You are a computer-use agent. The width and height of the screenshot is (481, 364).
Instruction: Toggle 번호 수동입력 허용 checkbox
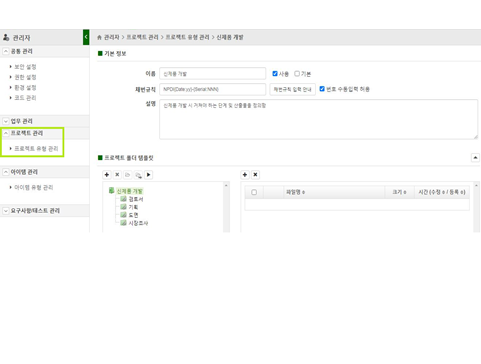pos(322,89)
